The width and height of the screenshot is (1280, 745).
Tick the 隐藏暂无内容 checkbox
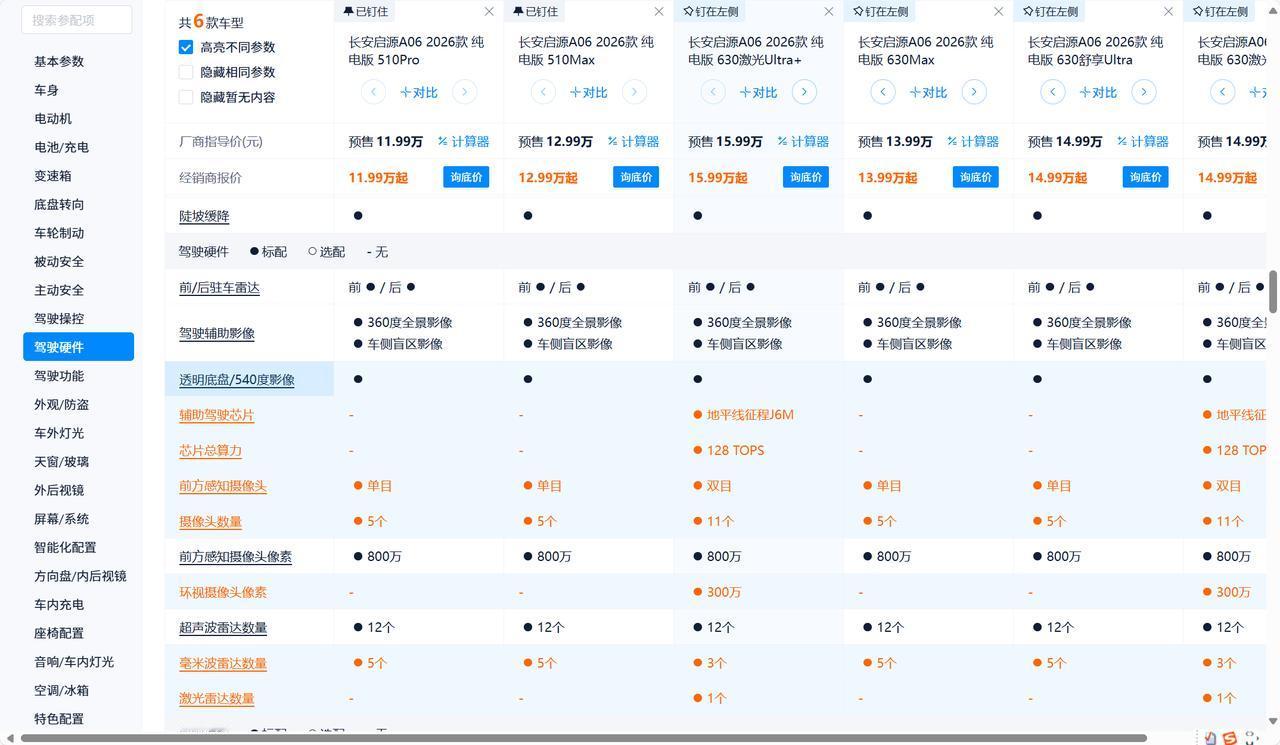pyautogui.click(x=186, y=97)
